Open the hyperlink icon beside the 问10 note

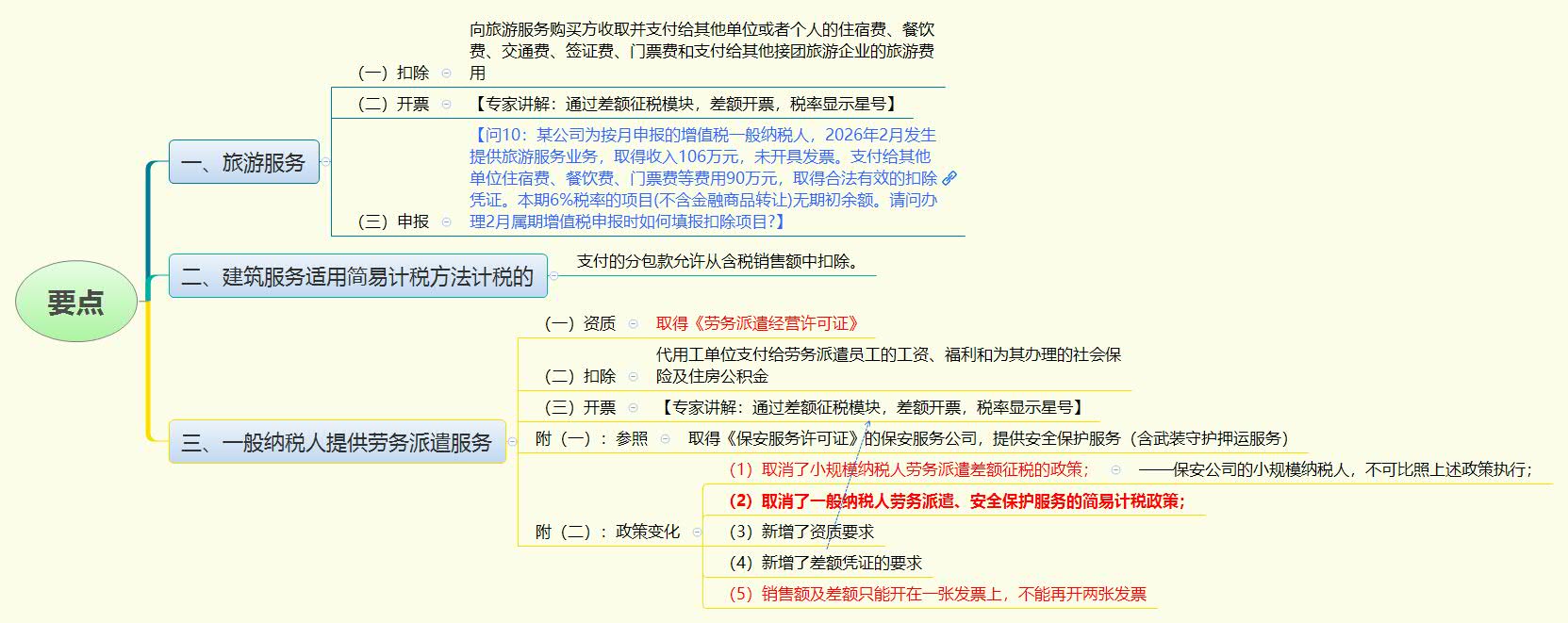(x=949, y=178)
